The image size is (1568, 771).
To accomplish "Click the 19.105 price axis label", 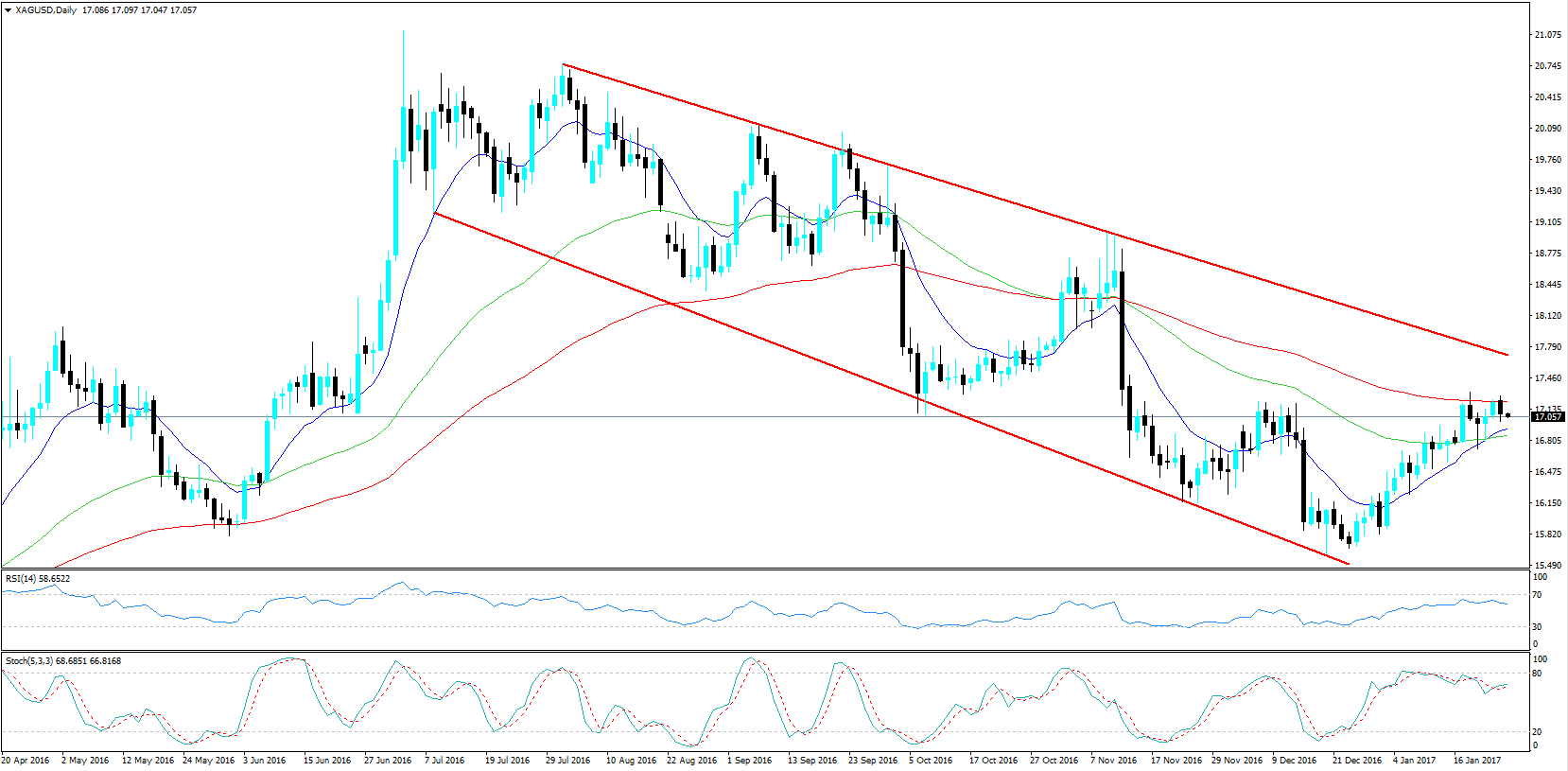I will 1547,222.
